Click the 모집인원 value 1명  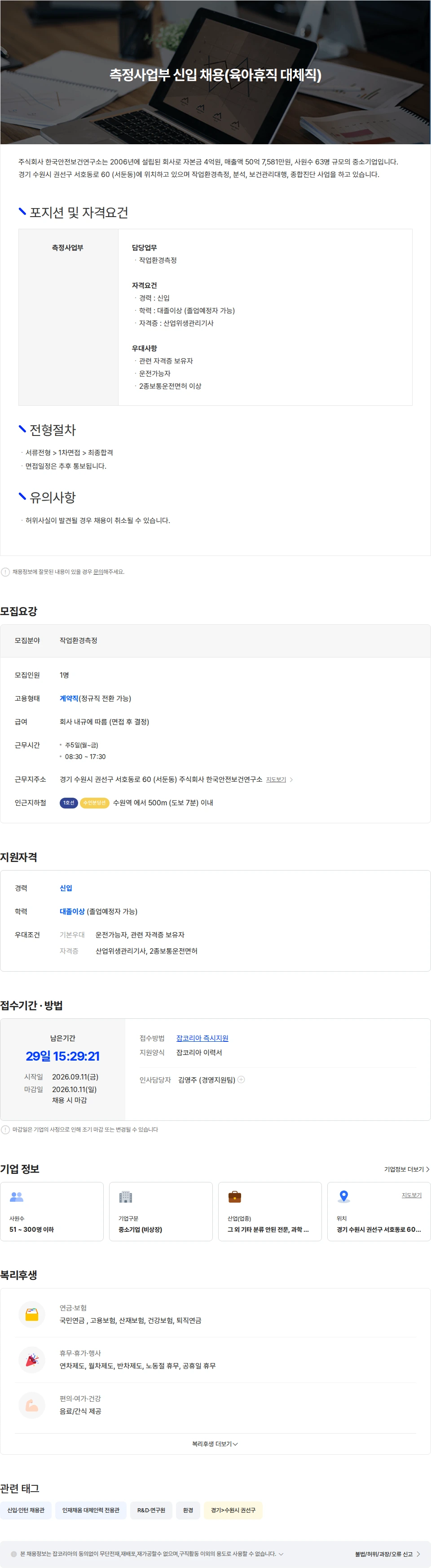[64, 675]
